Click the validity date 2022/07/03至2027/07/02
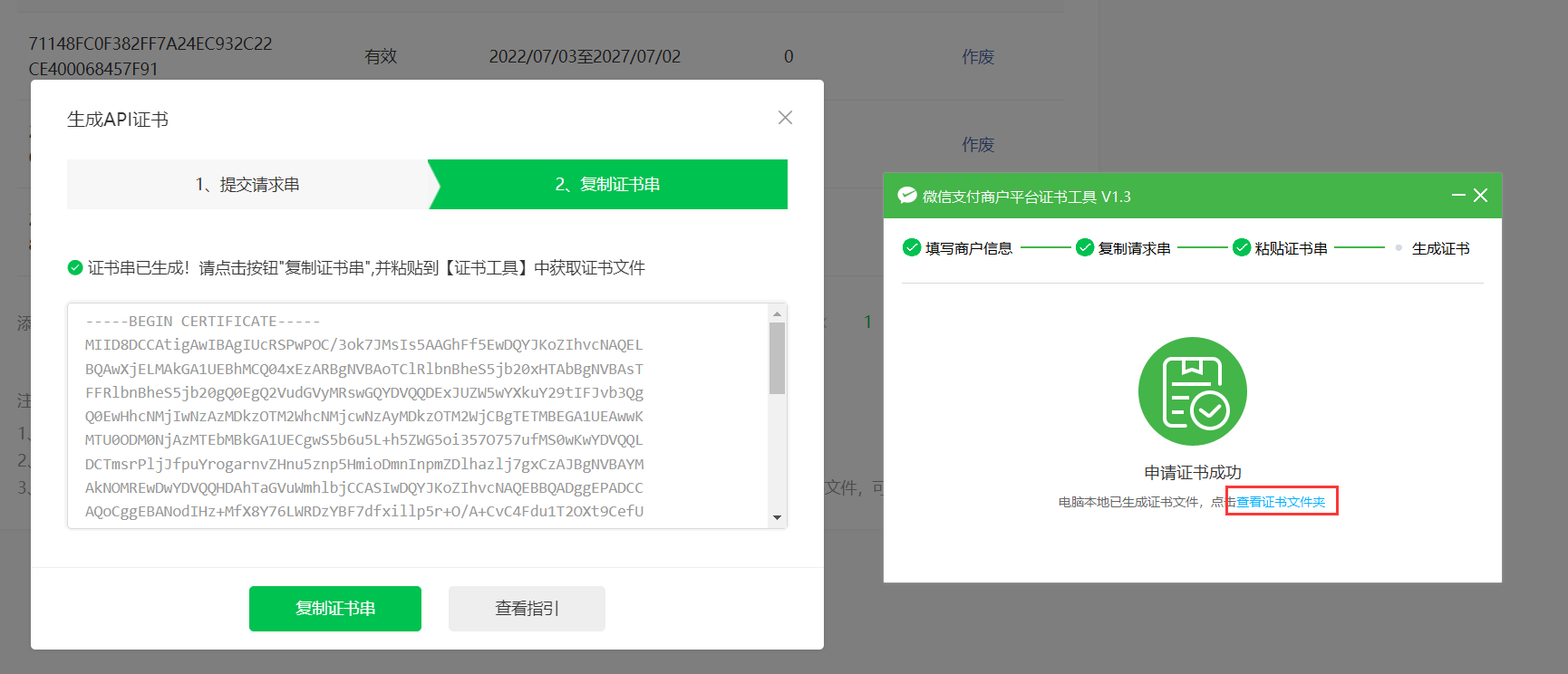The image size is (1568, 674). click(585, 57)
